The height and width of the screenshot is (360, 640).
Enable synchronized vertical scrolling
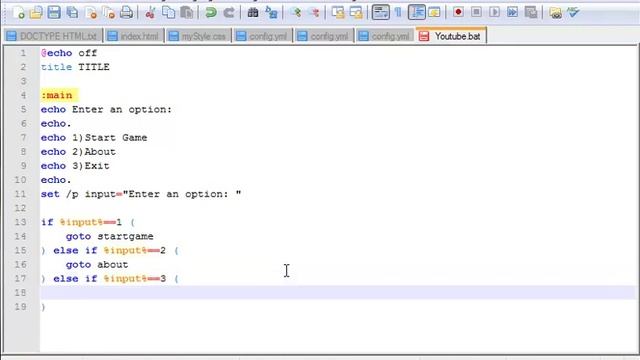tap(338, 13)
